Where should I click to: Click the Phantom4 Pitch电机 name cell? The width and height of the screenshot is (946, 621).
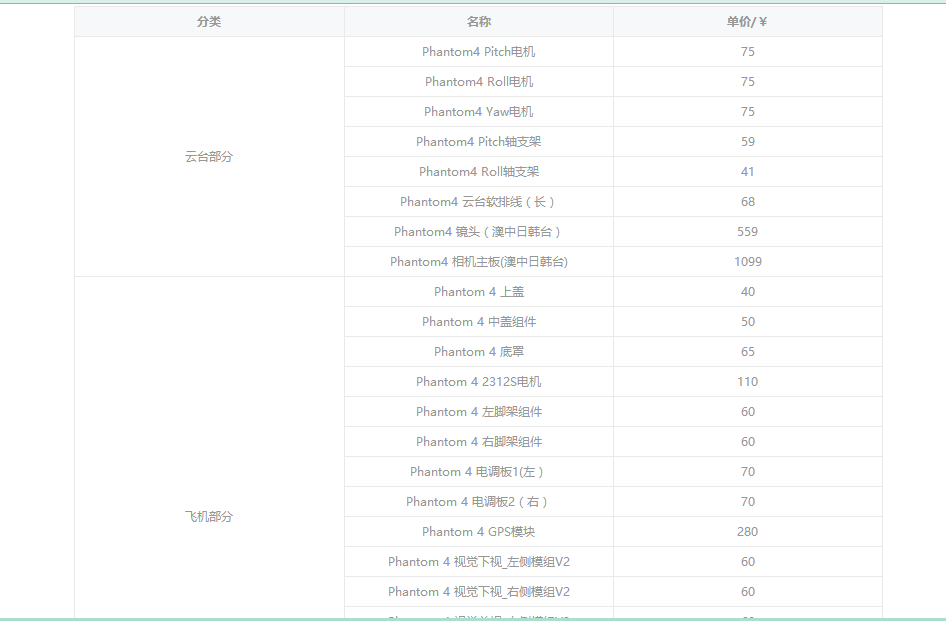(478, 52)
